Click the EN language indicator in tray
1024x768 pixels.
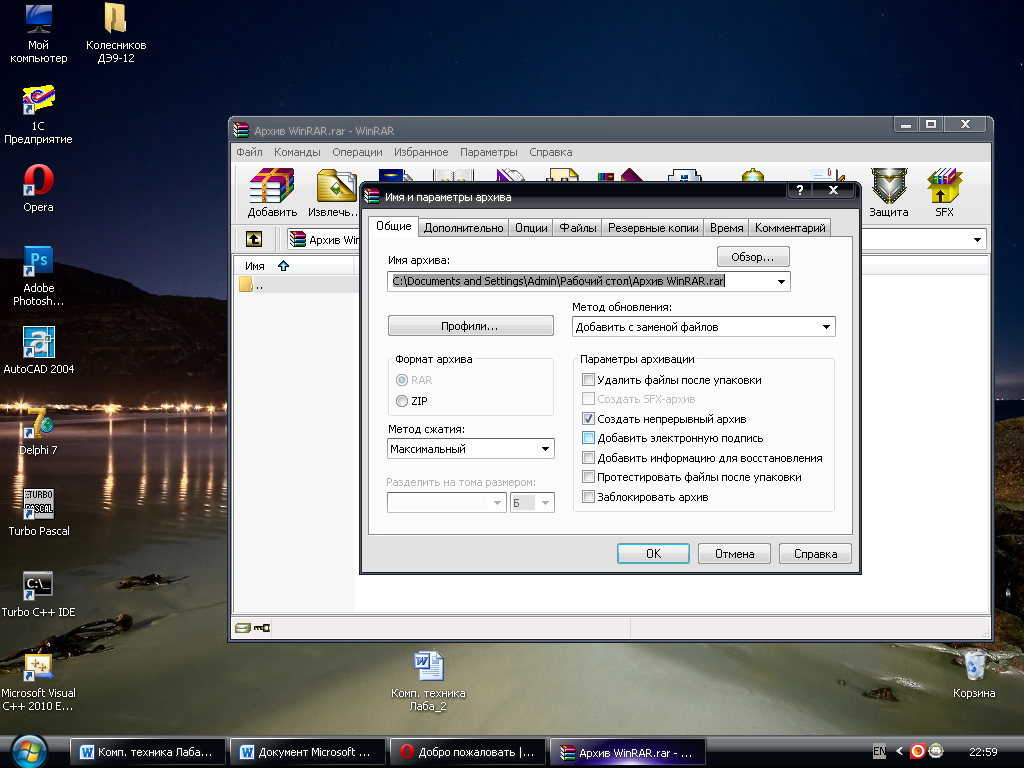click(880, 751)
